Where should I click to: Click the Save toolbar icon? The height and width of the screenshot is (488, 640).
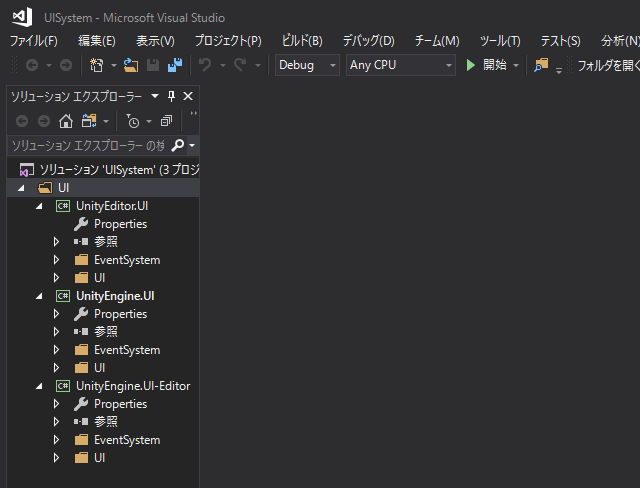point(153,65)
